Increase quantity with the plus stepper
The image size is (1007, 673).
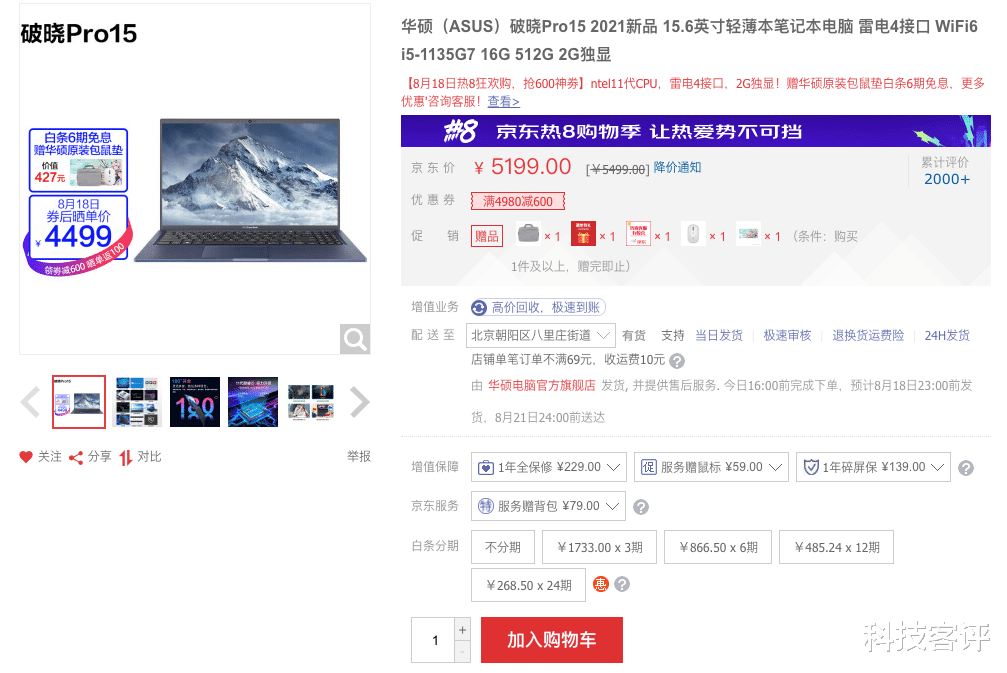point(462,630)
